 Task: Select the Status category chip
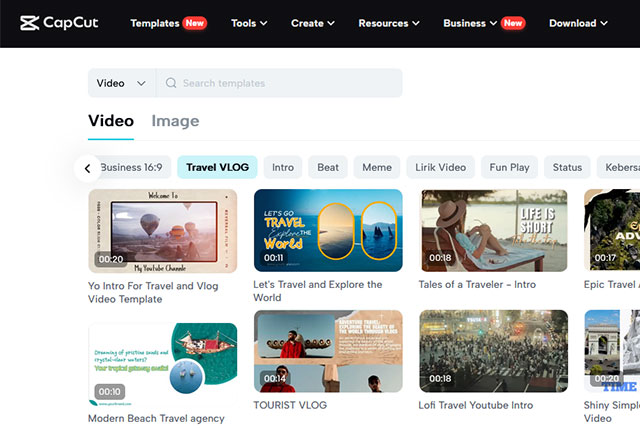[567, 167]
